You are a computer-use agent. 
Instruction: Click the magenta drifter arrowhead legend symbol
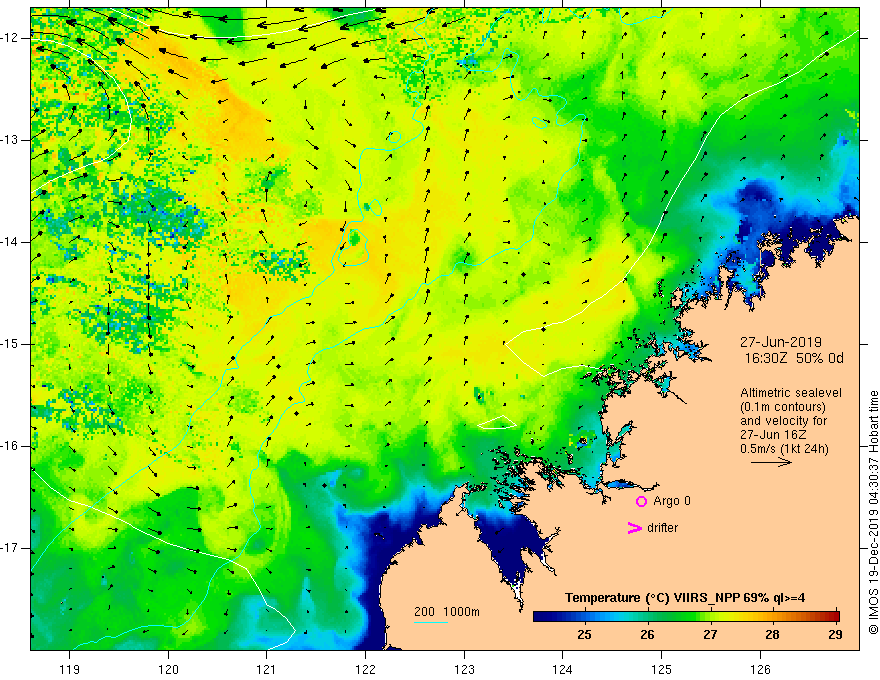pos(634,528)
